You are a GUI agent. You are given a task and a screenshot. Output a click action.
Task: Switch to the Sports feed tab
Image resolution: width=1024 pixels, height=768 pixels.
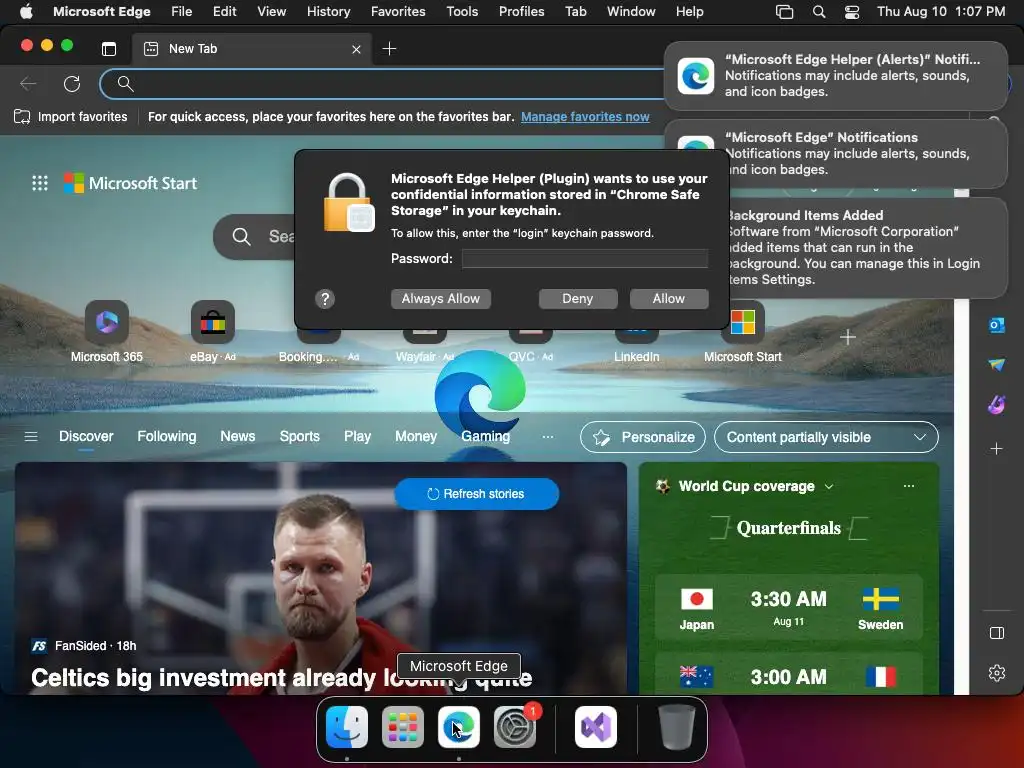[300, 436]
